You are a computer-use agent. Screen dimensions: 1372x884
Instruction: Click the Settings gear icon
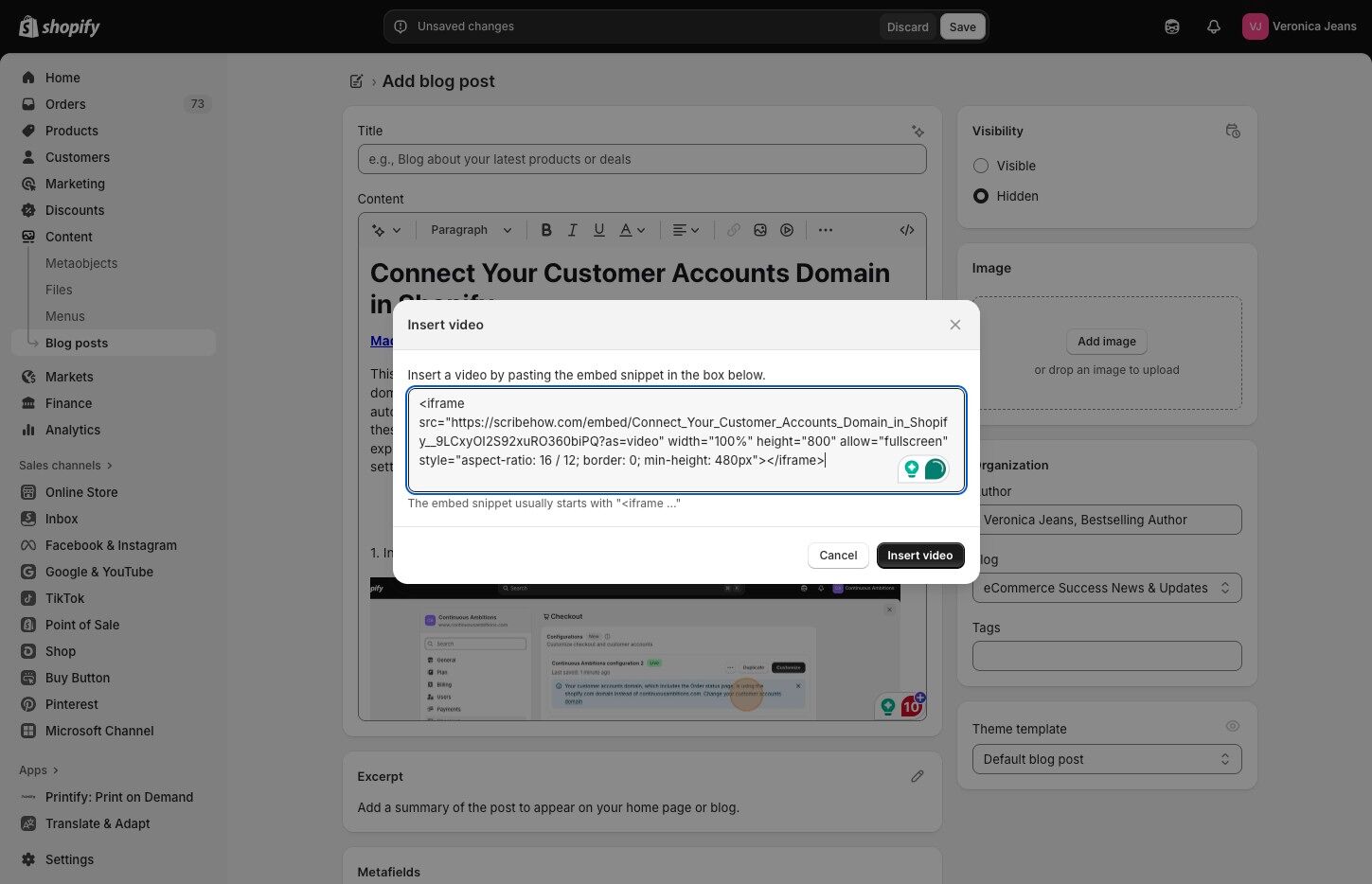click(28, 859)
